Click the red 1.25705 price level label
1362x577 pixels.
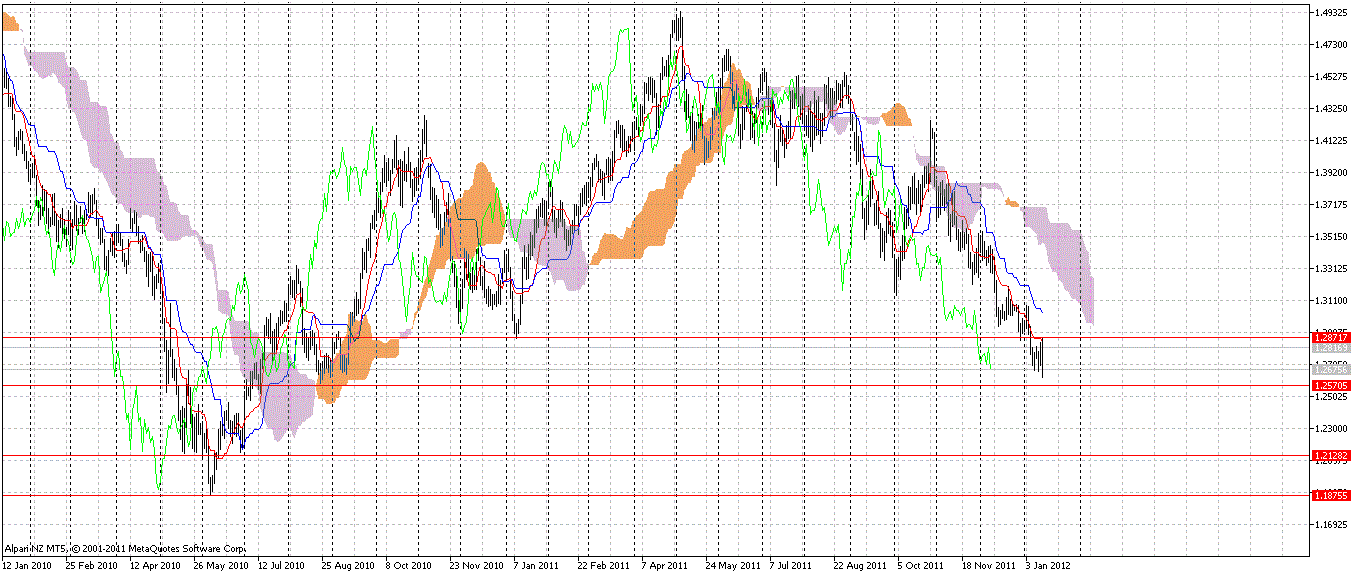coord(1331,385)
